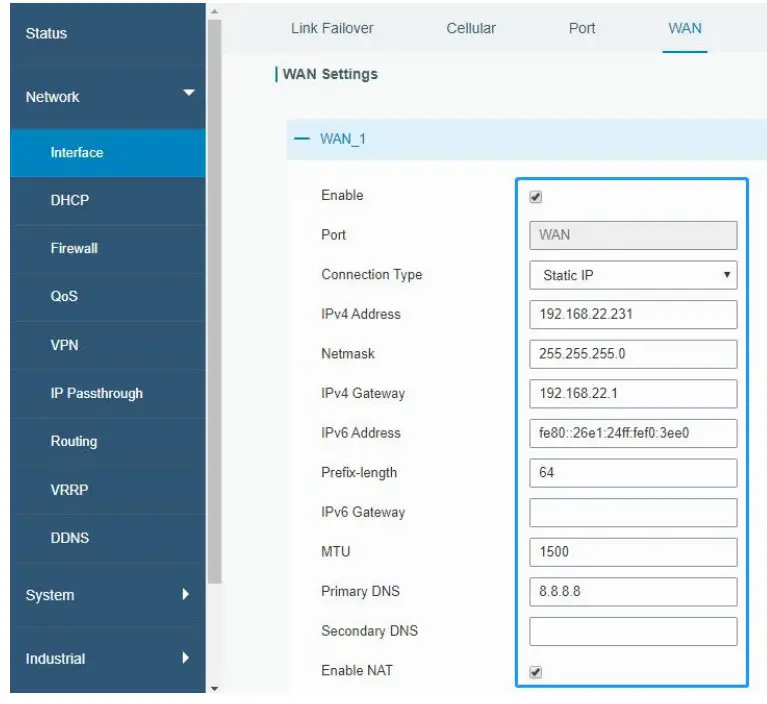Click the System sidebar heading
Screen dimensions: 767x704
(50, 595)
